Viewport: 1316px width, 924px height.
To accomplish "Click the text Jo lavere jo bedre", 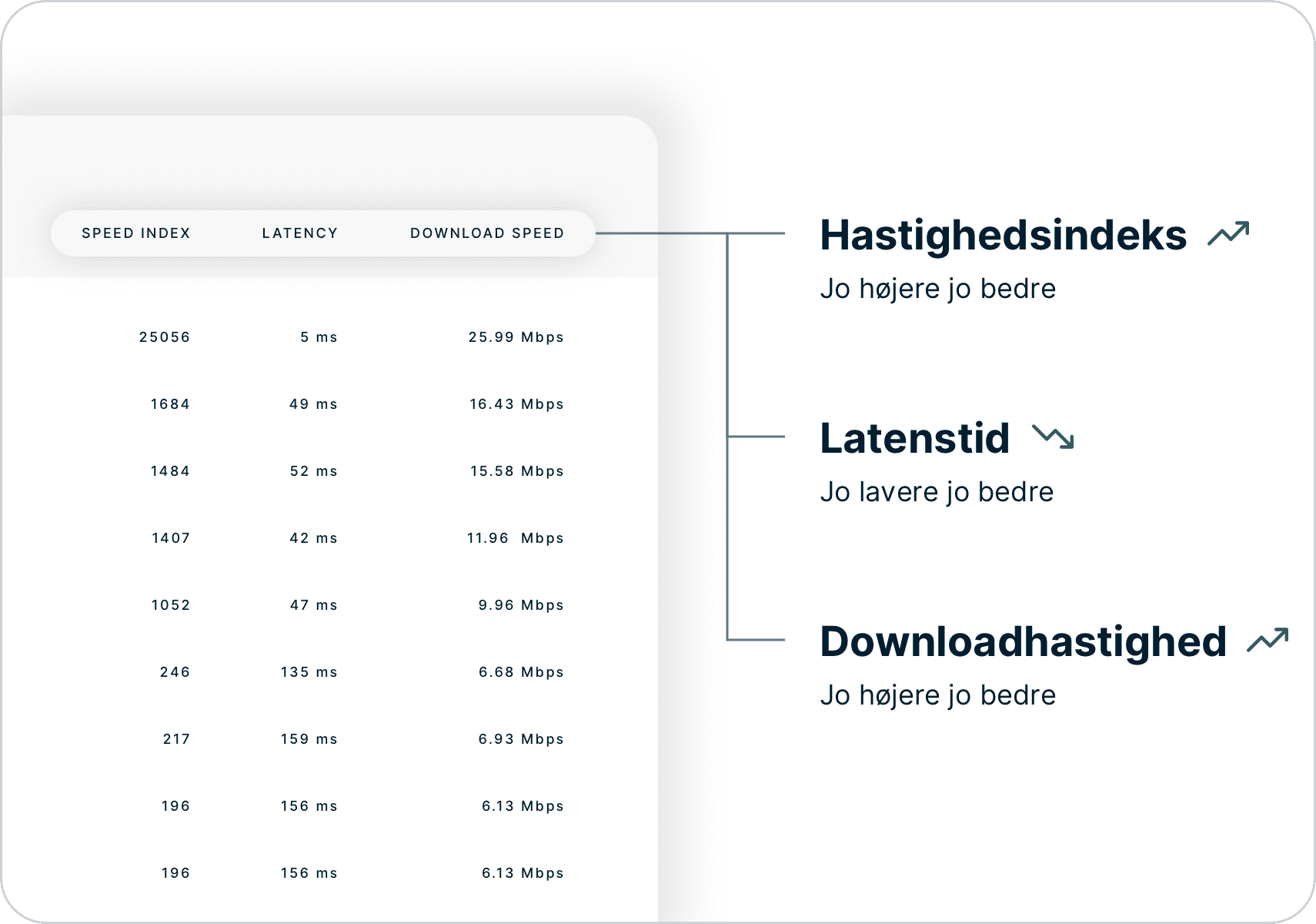I will coord(936,491).
